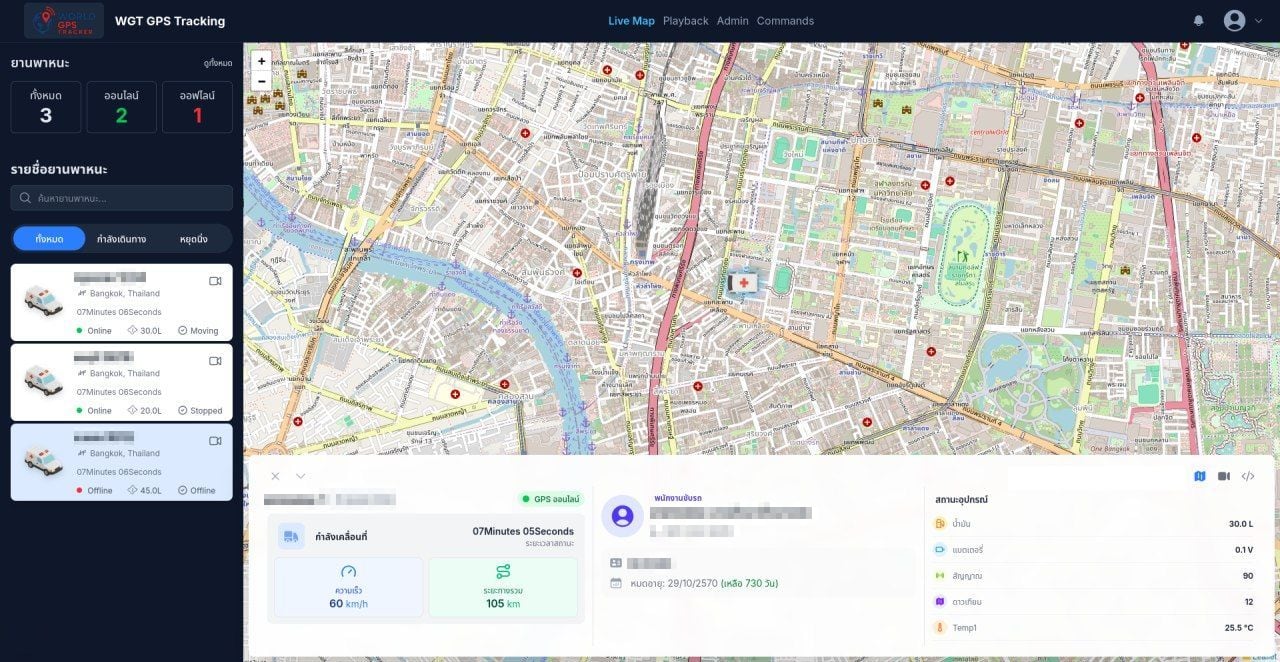Image resolution: width=1280 pixels, height=662 pixels.
Task: Open camera for the Offline vehicle card
Action: click(215, 441)
